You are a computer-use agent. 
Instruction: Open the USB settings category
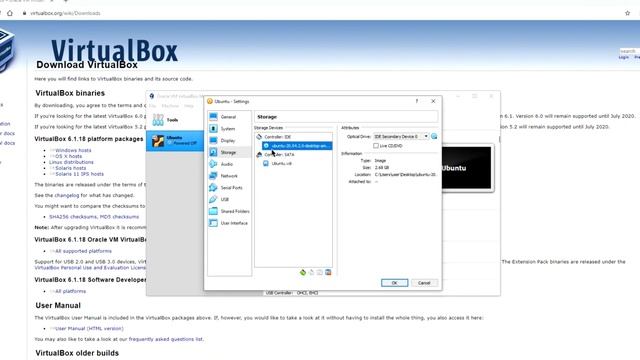click(x=229, y=200)
